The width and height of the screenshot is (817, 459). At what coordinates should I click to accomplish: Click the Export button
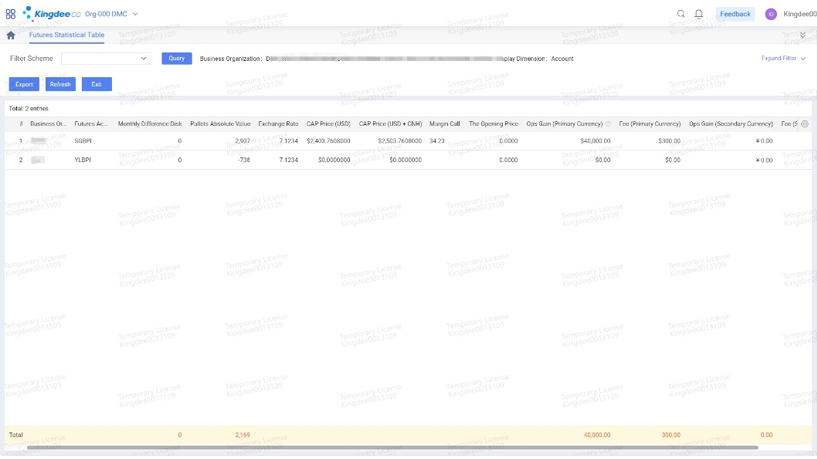tap(24, 84)
